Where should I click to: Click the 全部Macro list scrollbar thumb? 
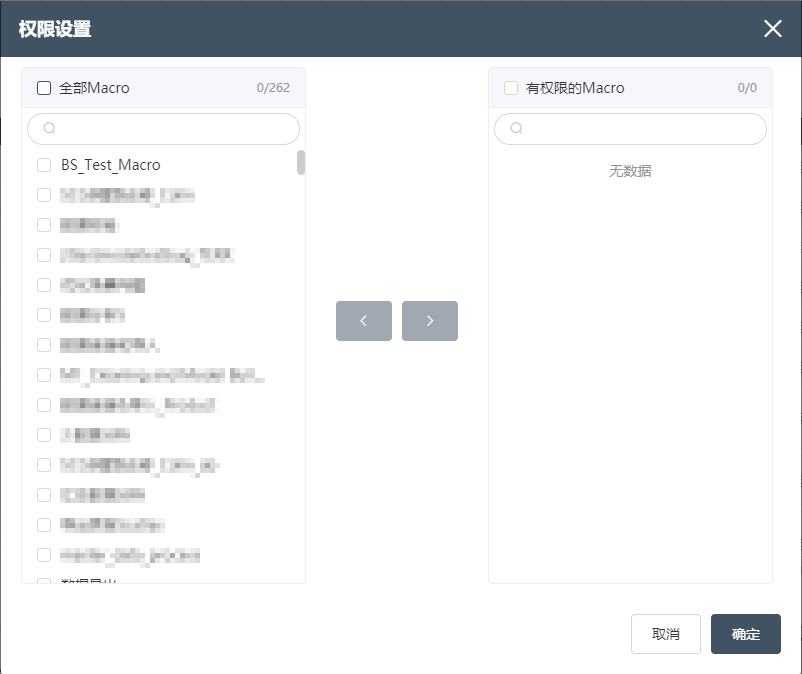301,162
